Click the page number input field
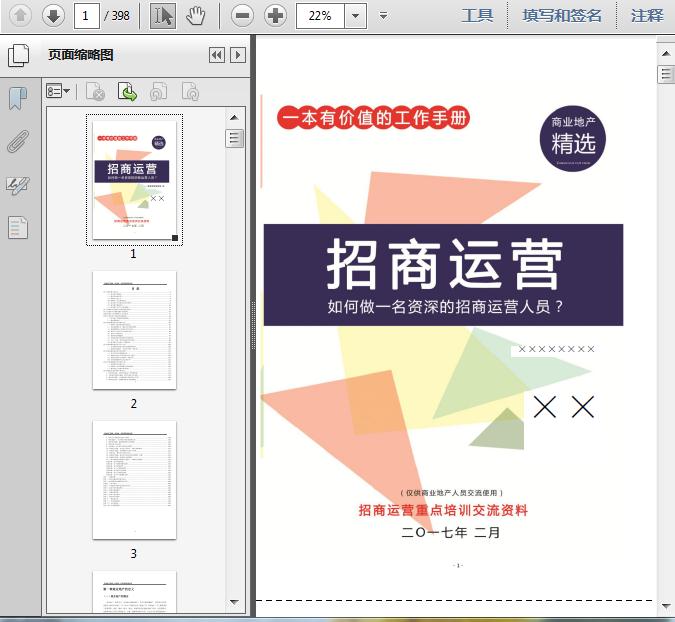The height and width of the screenshot is (622, 675). pos(87,16)
